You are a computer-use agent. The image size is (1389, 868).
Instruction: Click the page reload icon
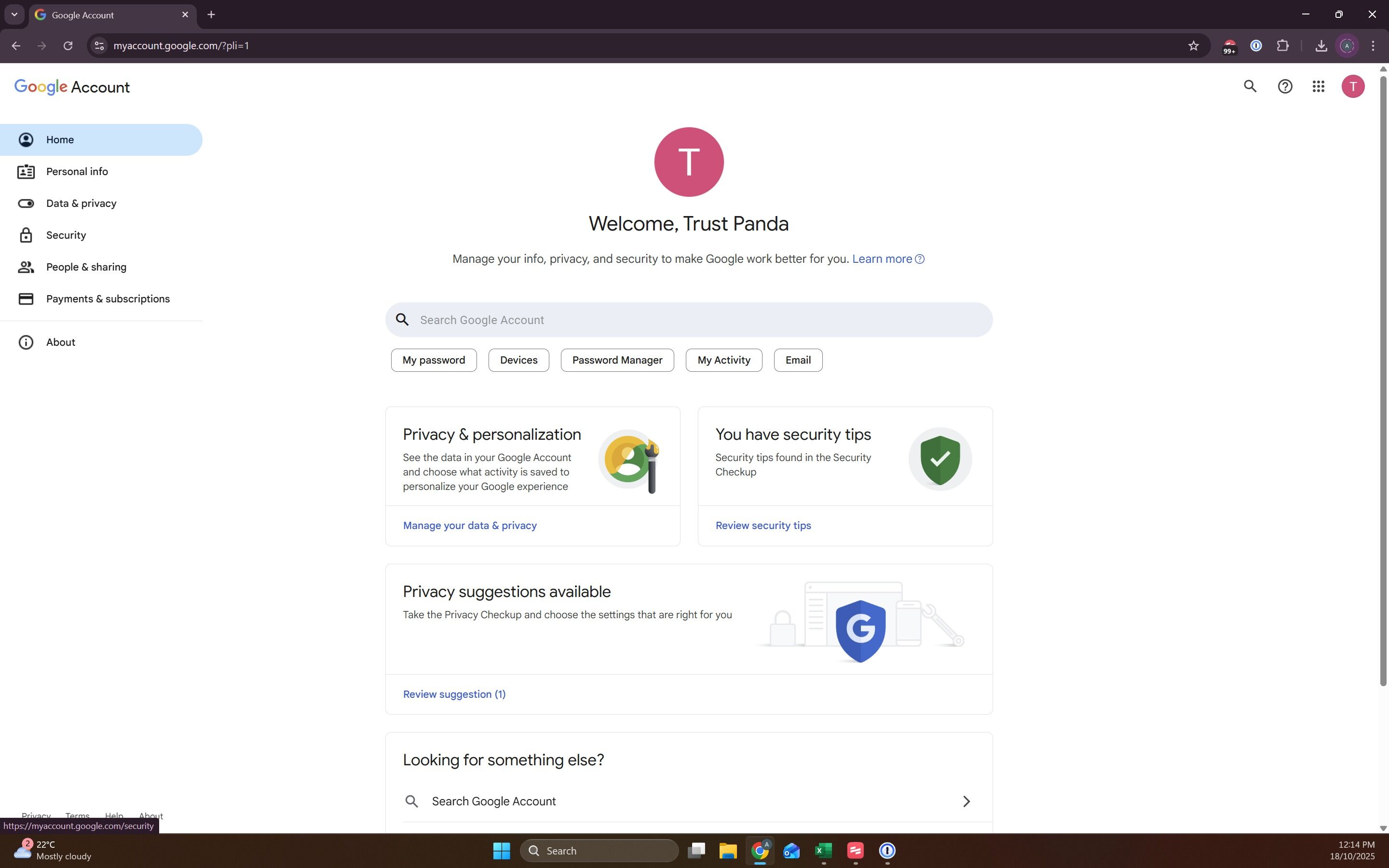pos(68,46)
